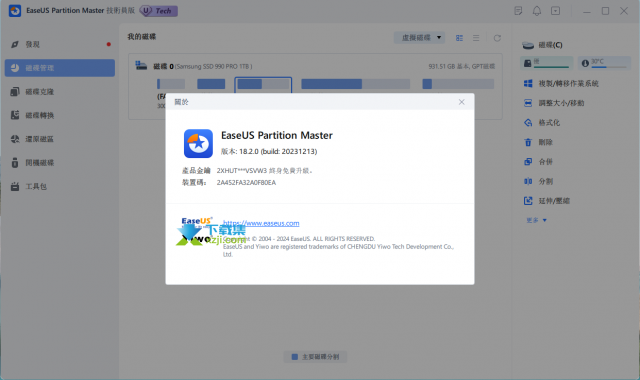Select 磁碟管理 in the sidebar

pos(60,68)
